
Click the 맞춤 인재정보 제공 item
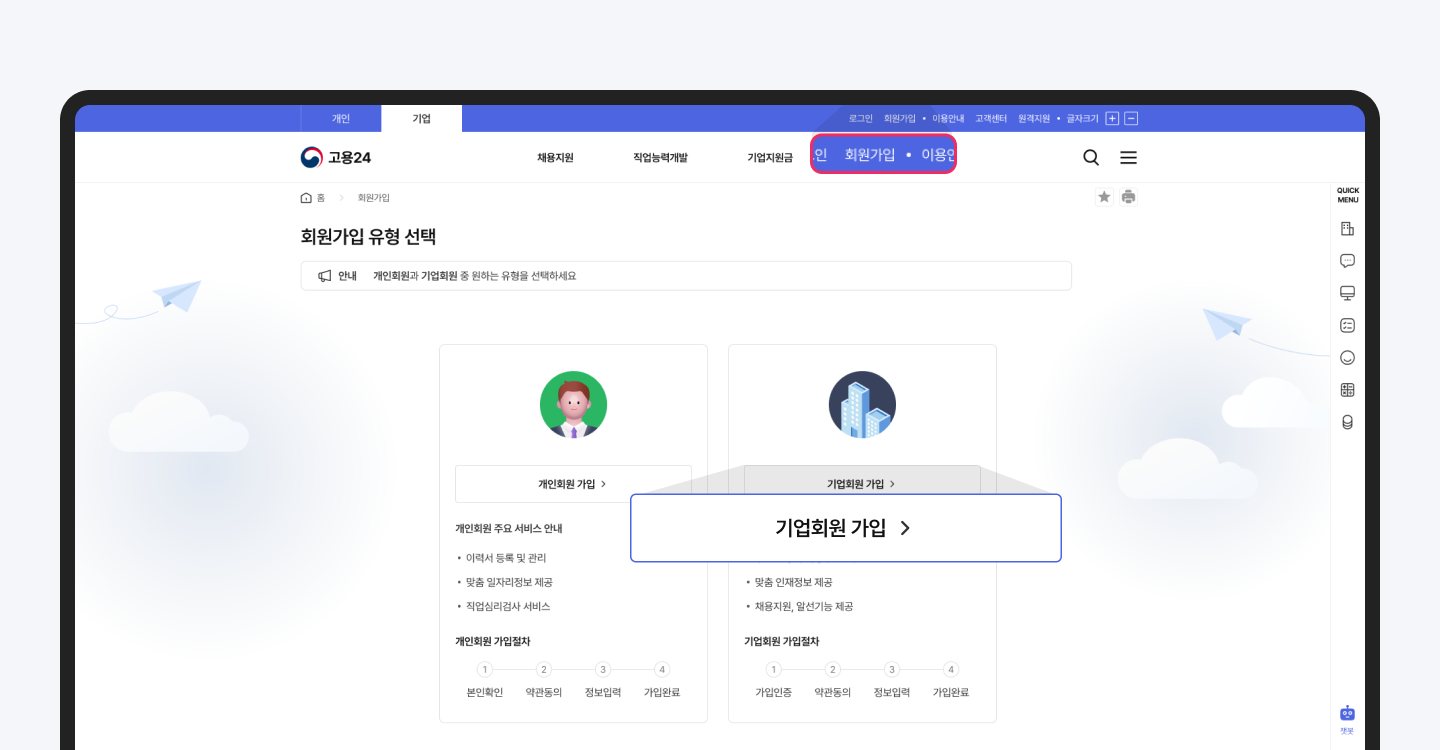(x=793, y=582)
